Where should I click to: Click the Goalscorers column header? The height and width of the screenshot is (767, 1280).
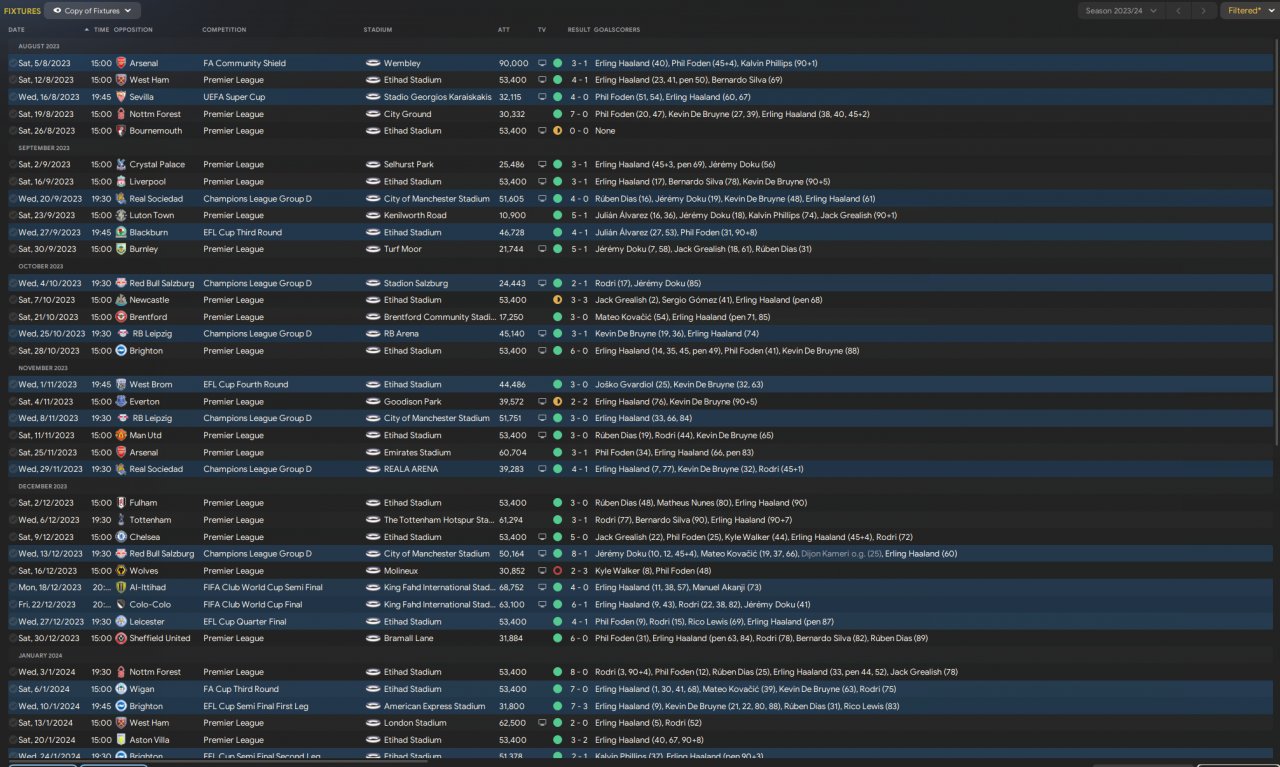tap(617, 30)
